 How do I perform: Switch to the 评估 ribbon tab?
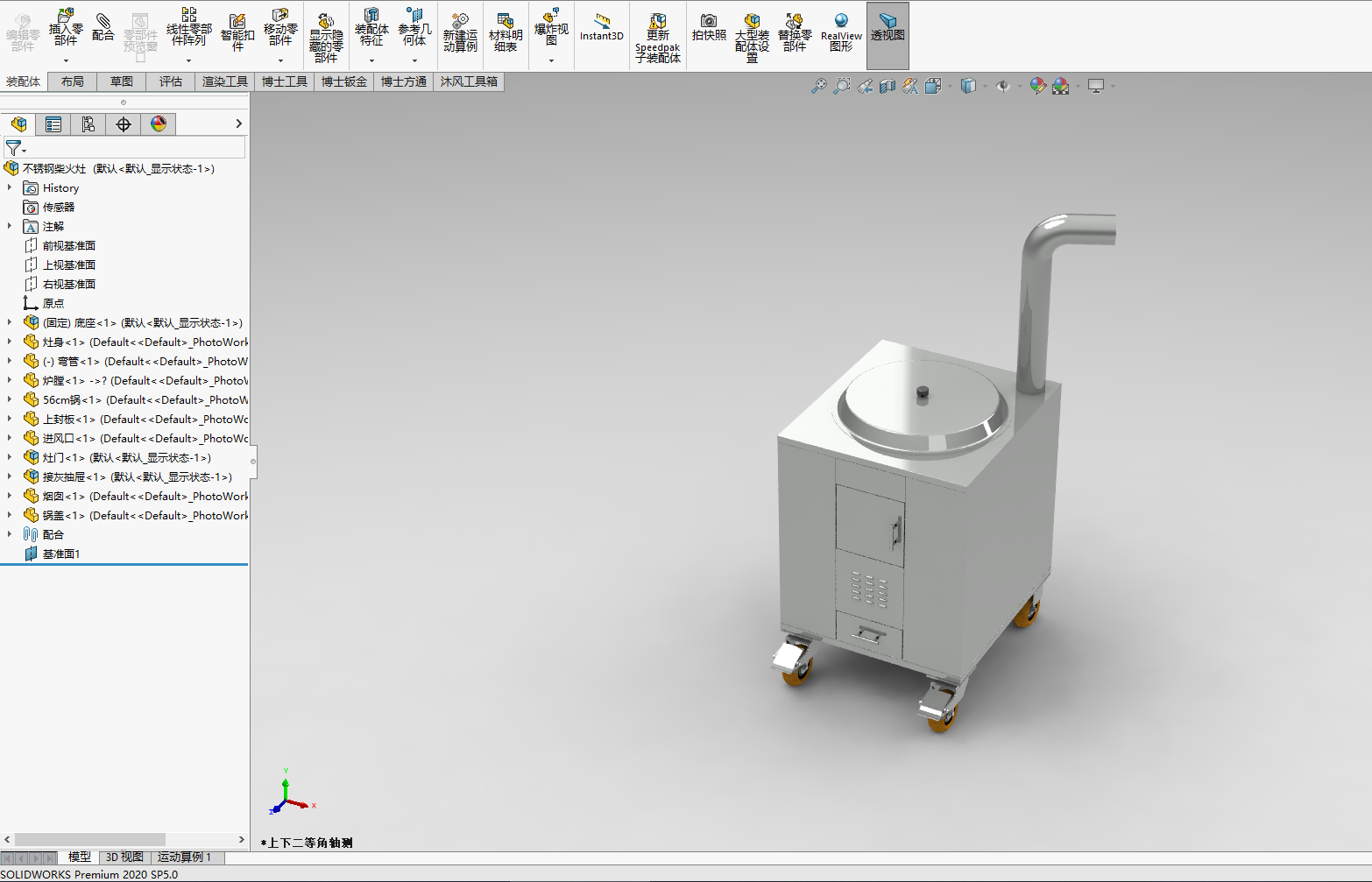[171, 81]
